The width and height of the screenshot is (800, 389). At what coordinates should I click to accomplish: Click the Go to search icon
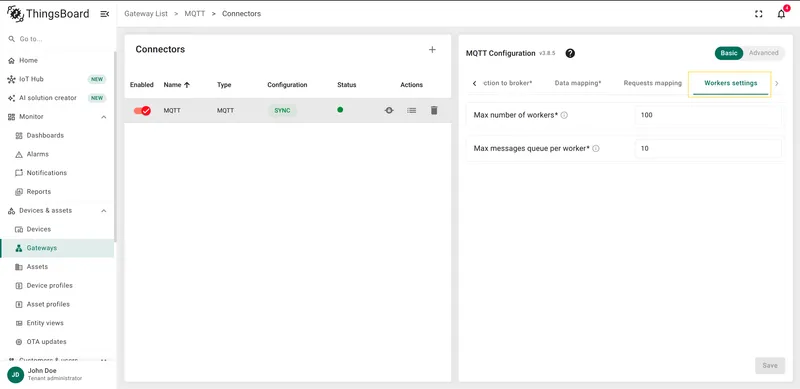pyautogui.click(x=12, y=39)
